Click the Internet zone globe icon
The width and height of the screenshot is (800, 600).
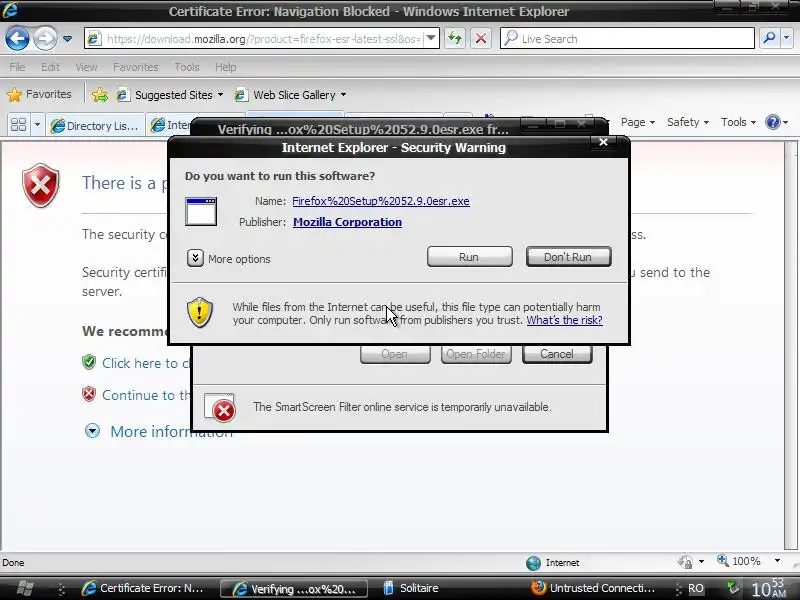pyautogui.click(x=533, y=563)
